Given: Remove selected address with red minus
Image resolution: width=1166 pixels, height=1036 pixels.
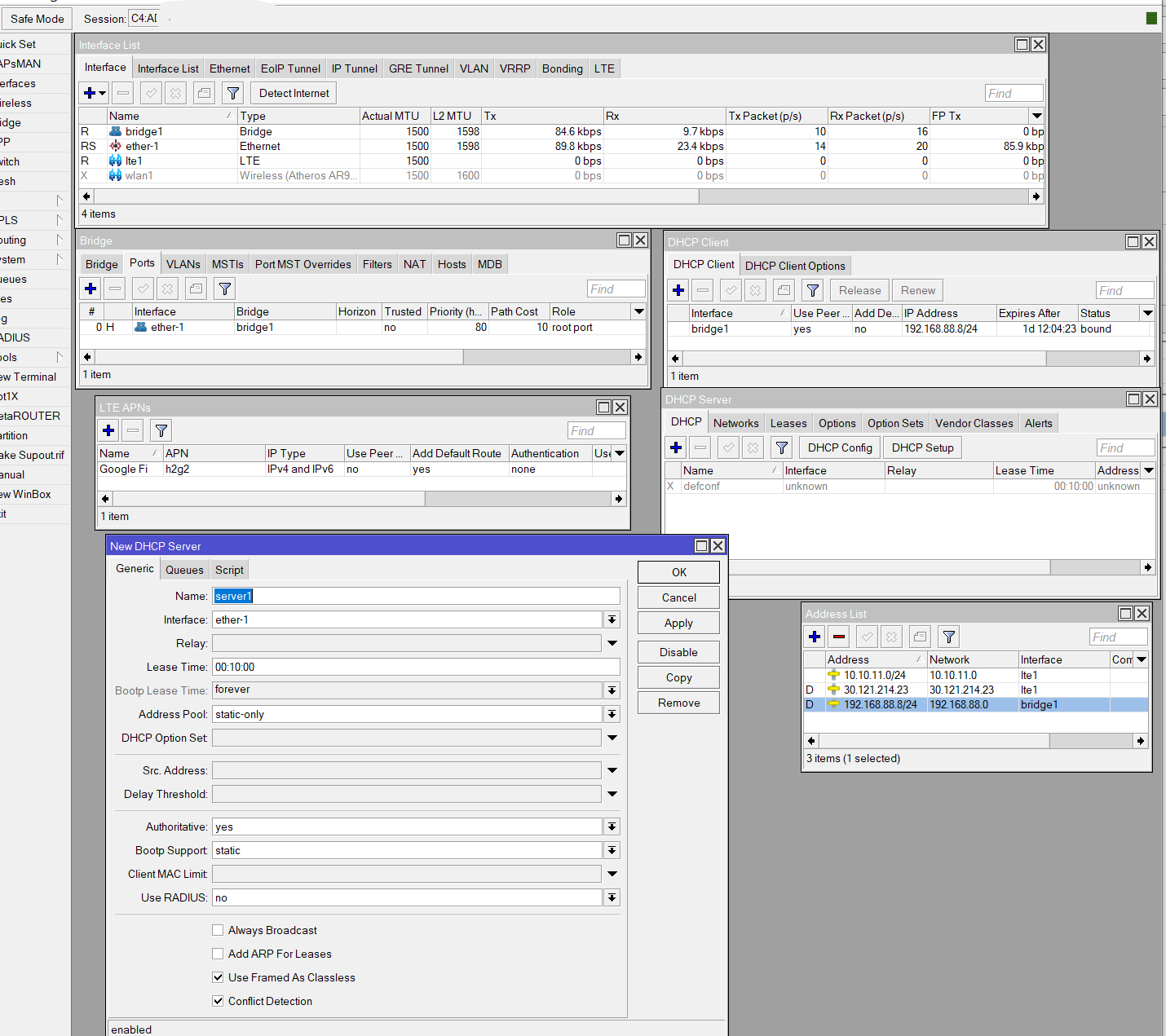Looking at the screenshot, I should click(839, 637).
